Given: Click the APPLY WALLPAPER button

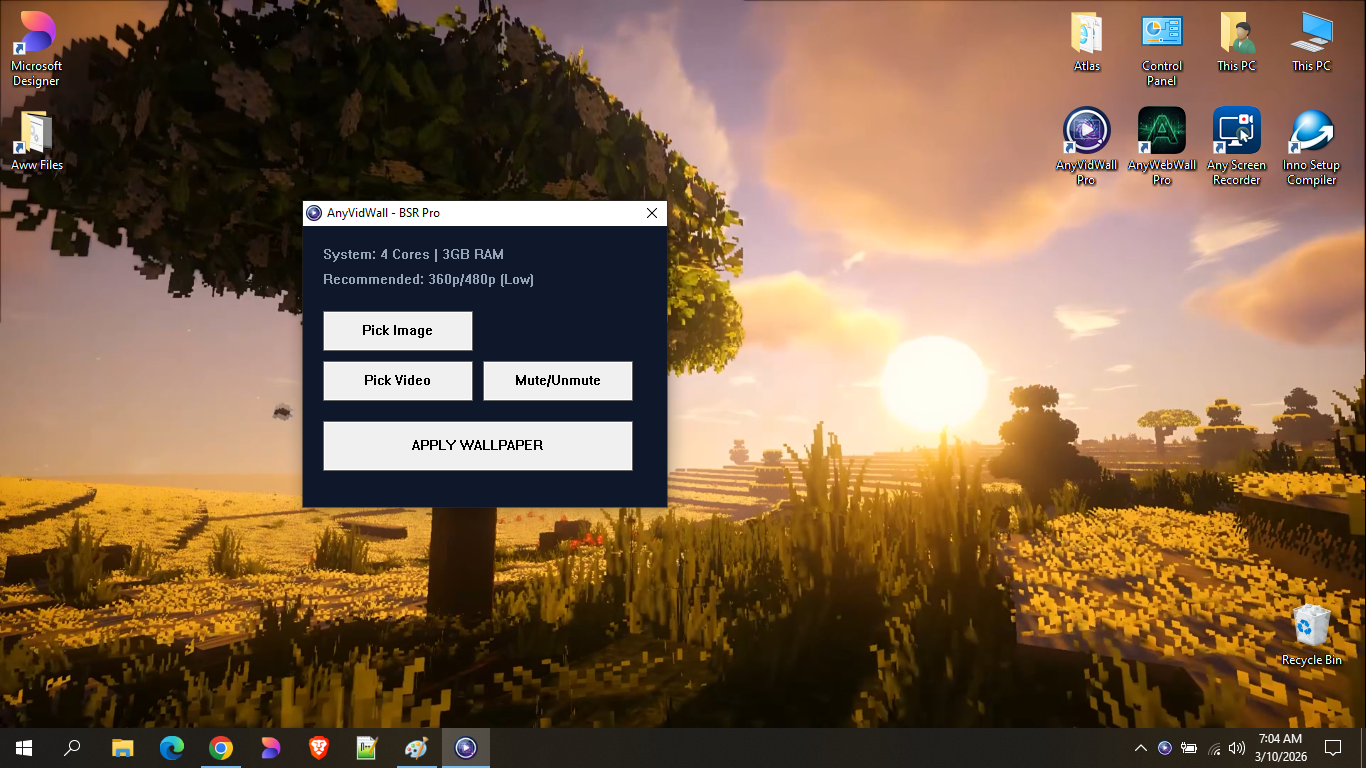Looking at the screenshot, I should click(x=477, y=445).
